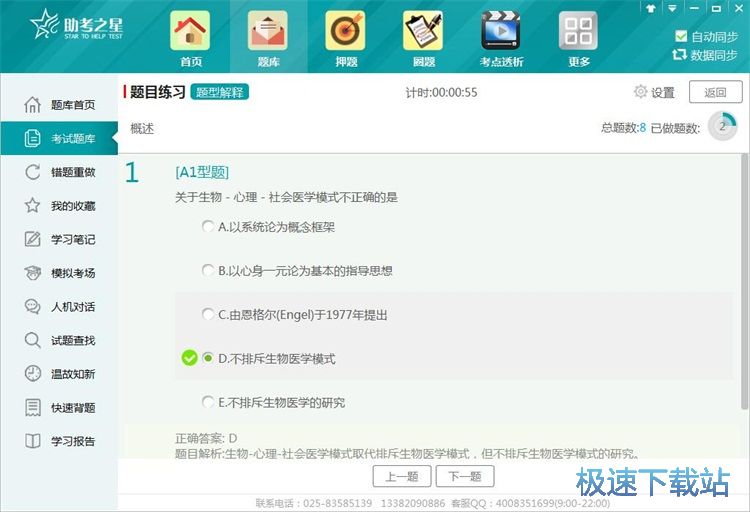Open 模拟考场 in sidebar
The image size is (750, 512).
pos(59,273)
